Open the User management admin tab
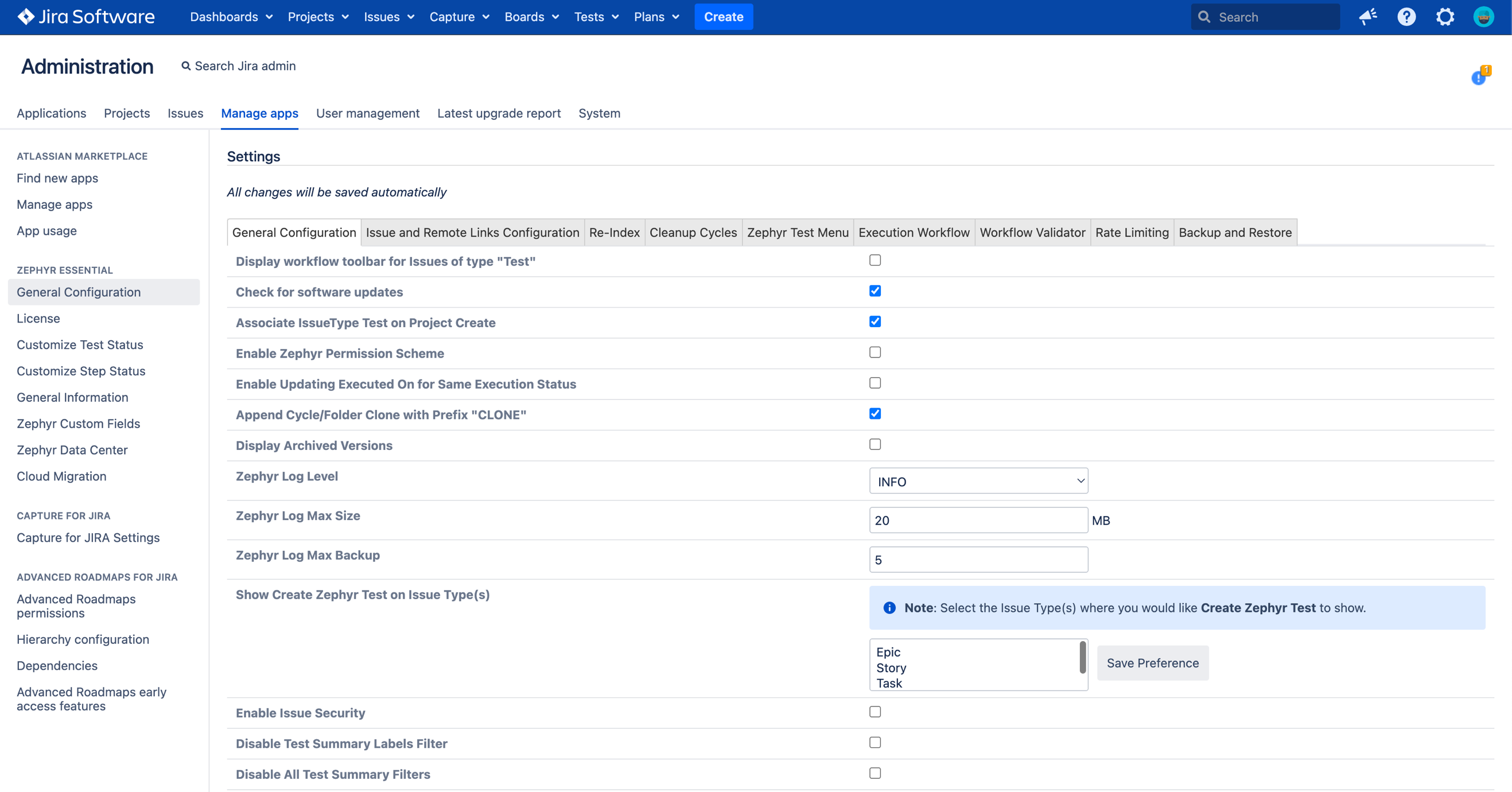The height and width of the screenshot is (792, 1512). 367,113
